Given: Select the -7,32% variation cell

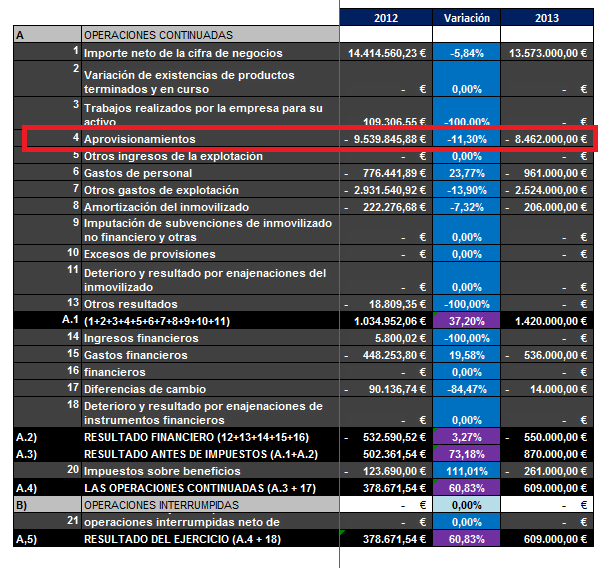Looking at the screenshot, I should point(466,207).
